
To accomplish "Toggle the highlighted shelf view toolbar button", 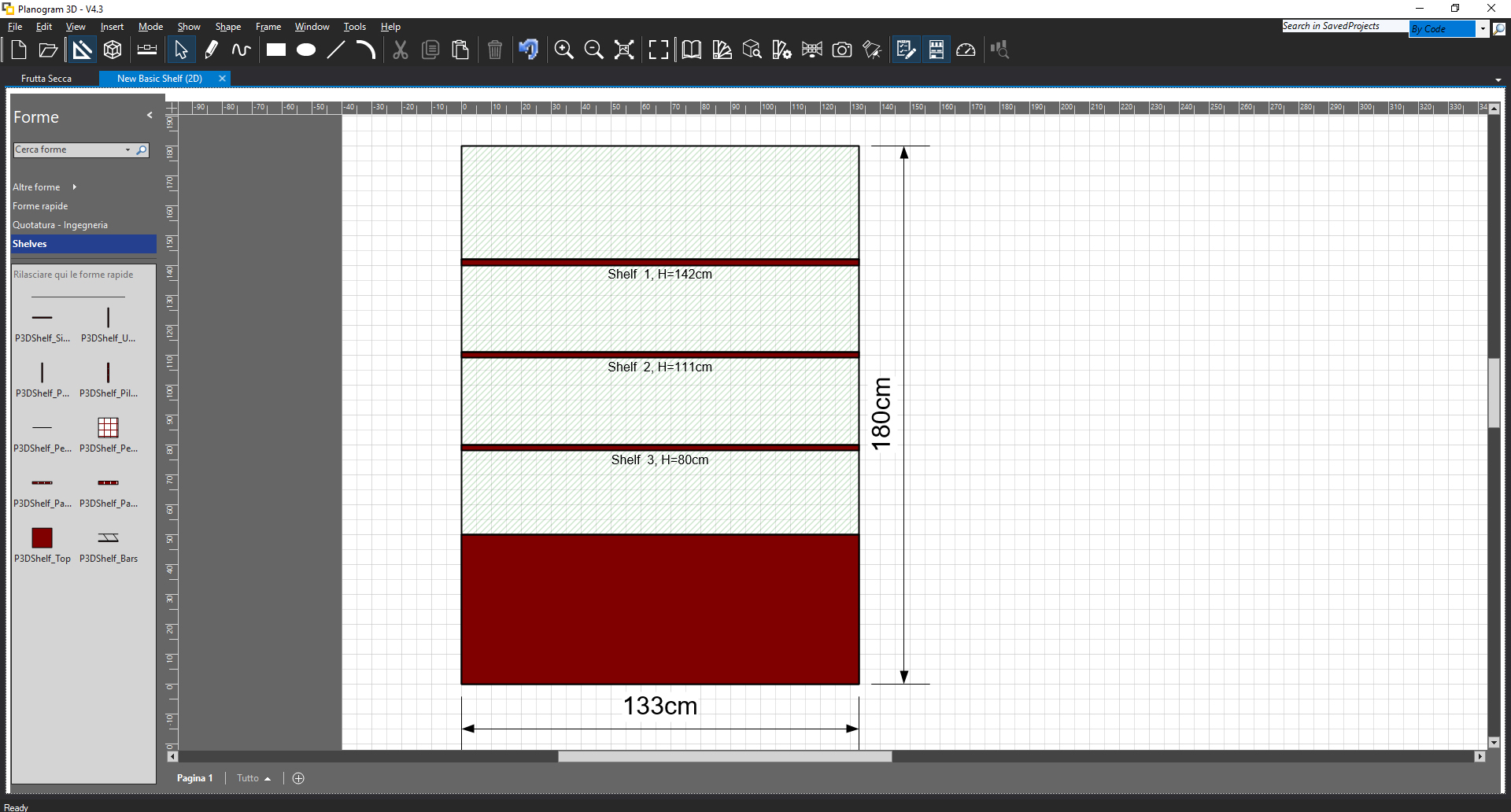I will click(936, 50).
